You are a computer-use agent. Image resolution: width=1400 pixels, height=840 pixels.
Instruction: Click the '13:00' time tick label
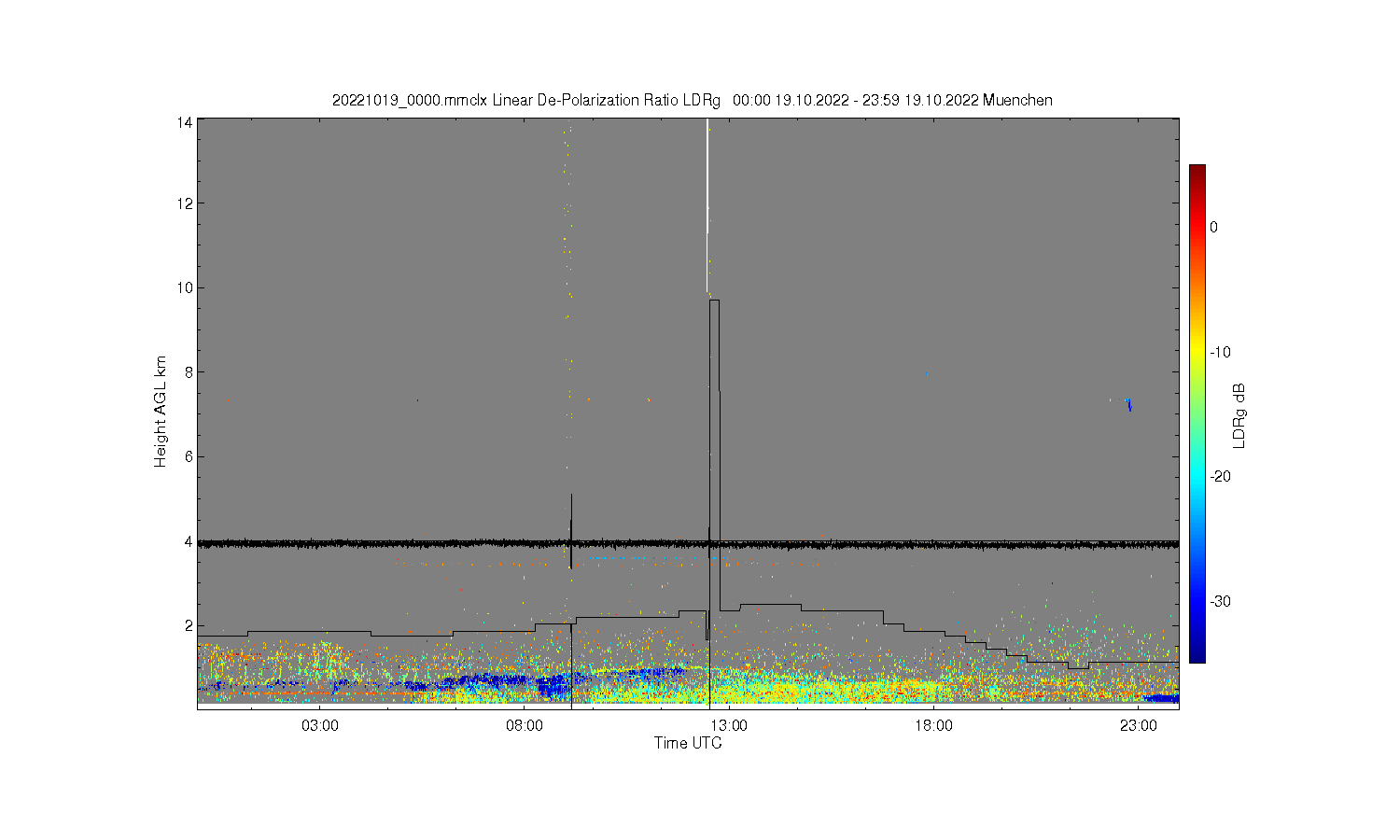729,726
